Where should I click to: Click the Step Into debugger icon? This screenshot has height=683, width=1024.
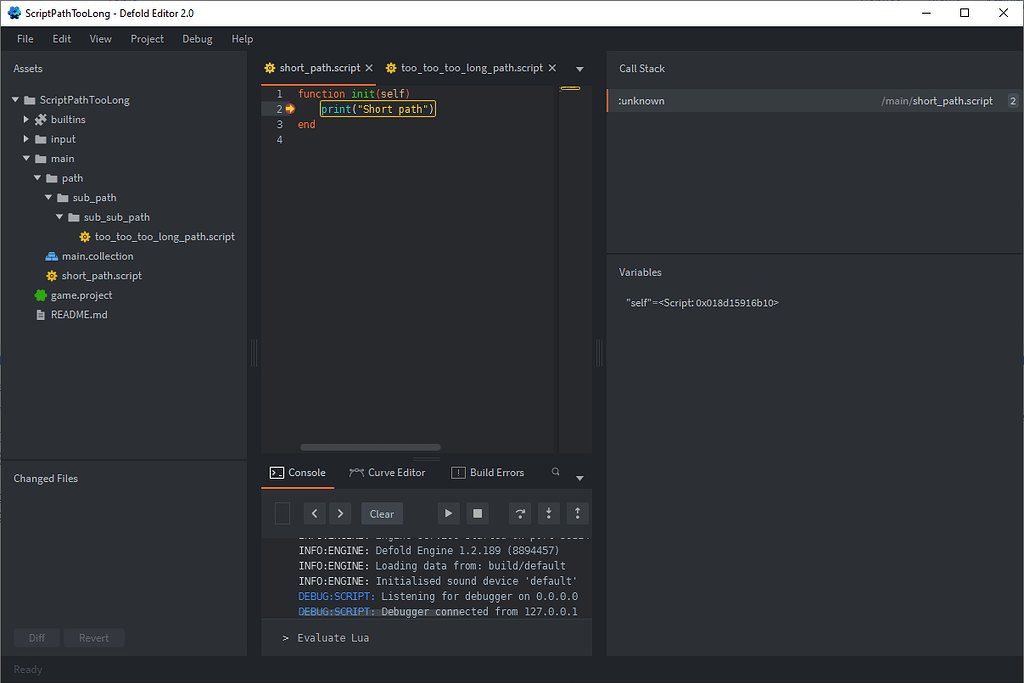point(548,513)
